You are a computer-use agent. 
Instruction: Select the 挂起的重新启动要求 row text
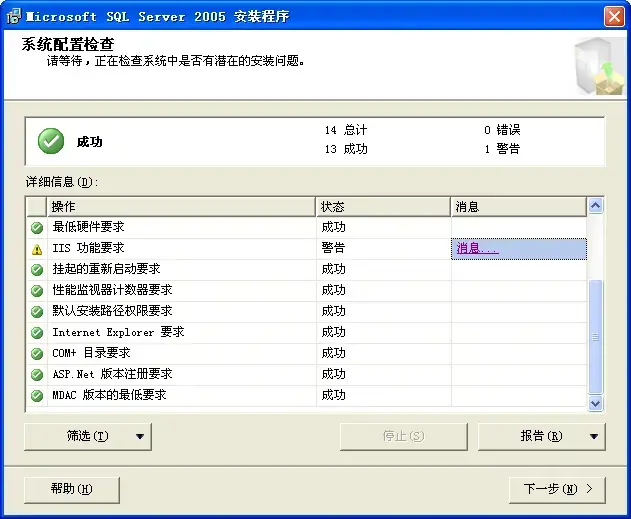[106, 269]
